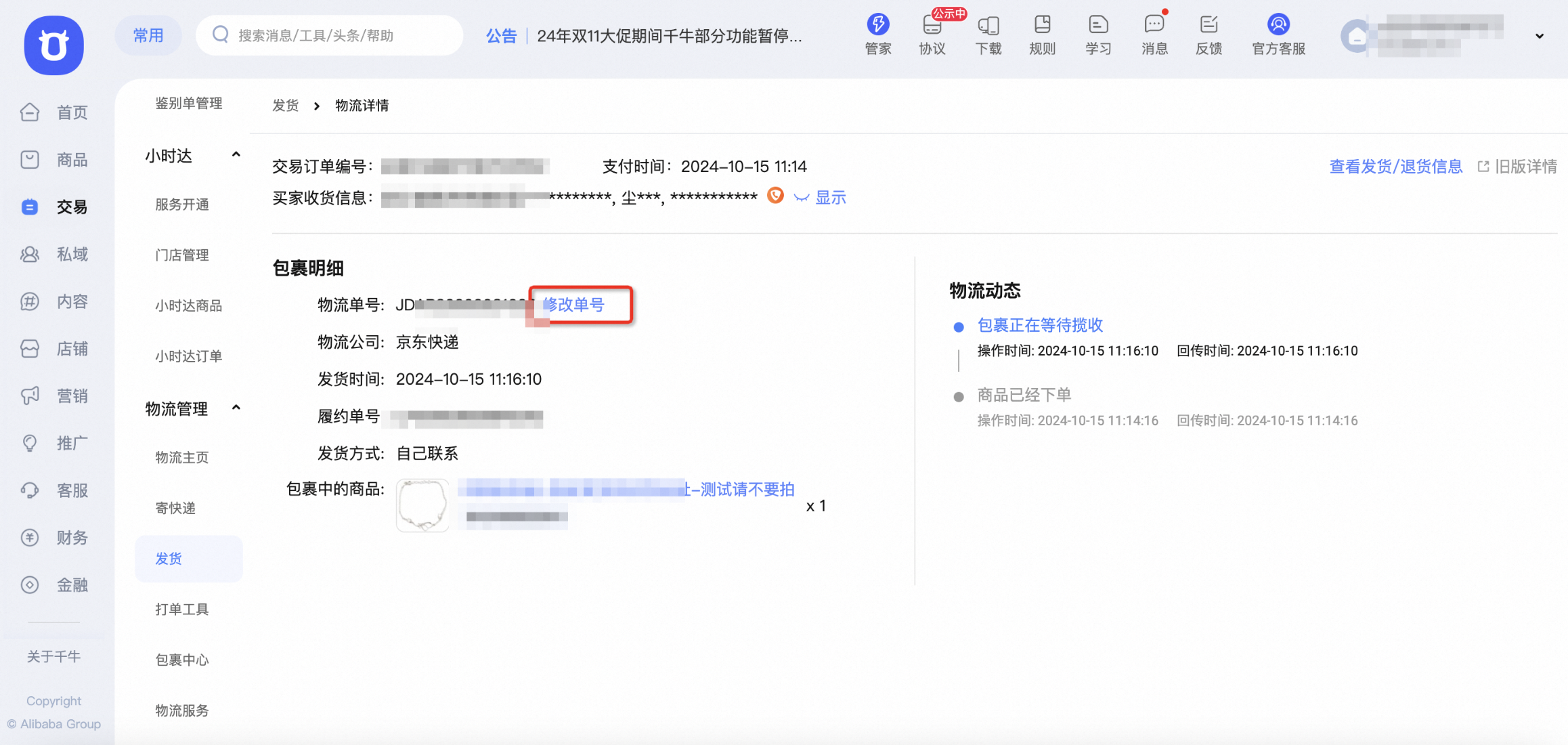
Task: Open 小时达商品 menu item
Action: pos(189,306)
